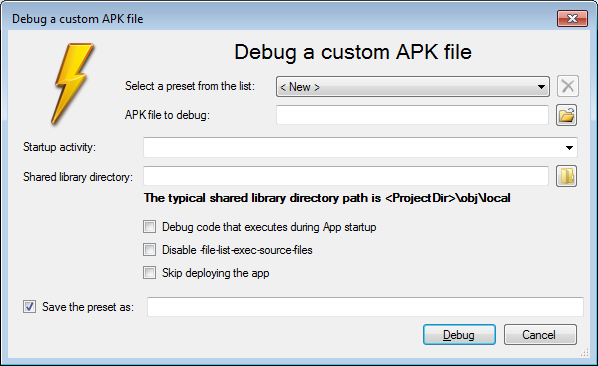Image resolution: width=598 pixels, height=366 pixels.
Task: Click the resize grip in dialog corner
Action: (x=584, y=353)
